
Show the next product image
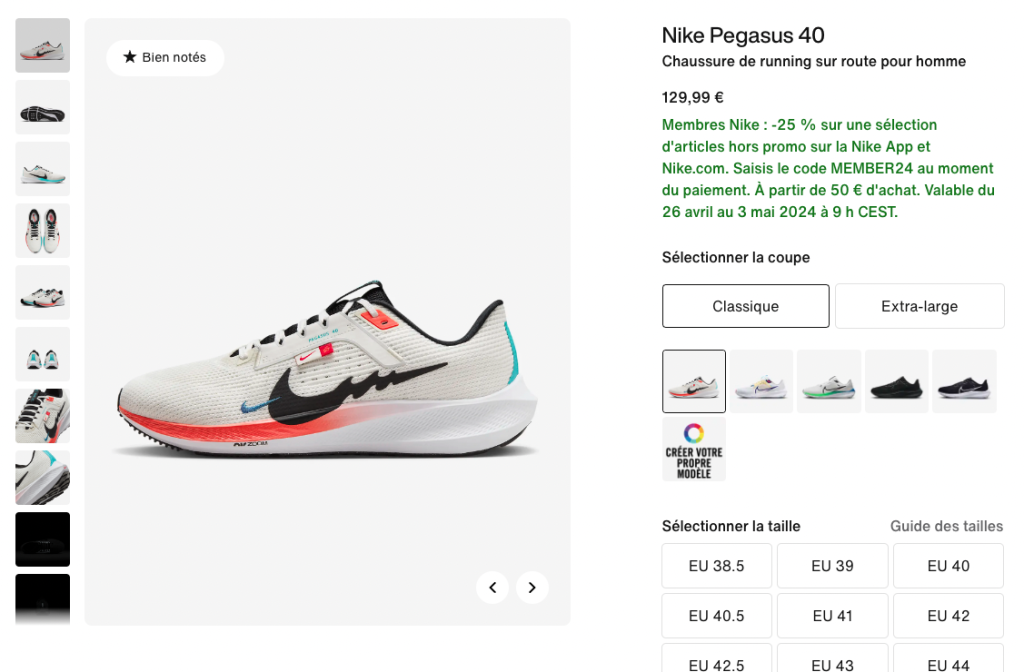[532, 588]
